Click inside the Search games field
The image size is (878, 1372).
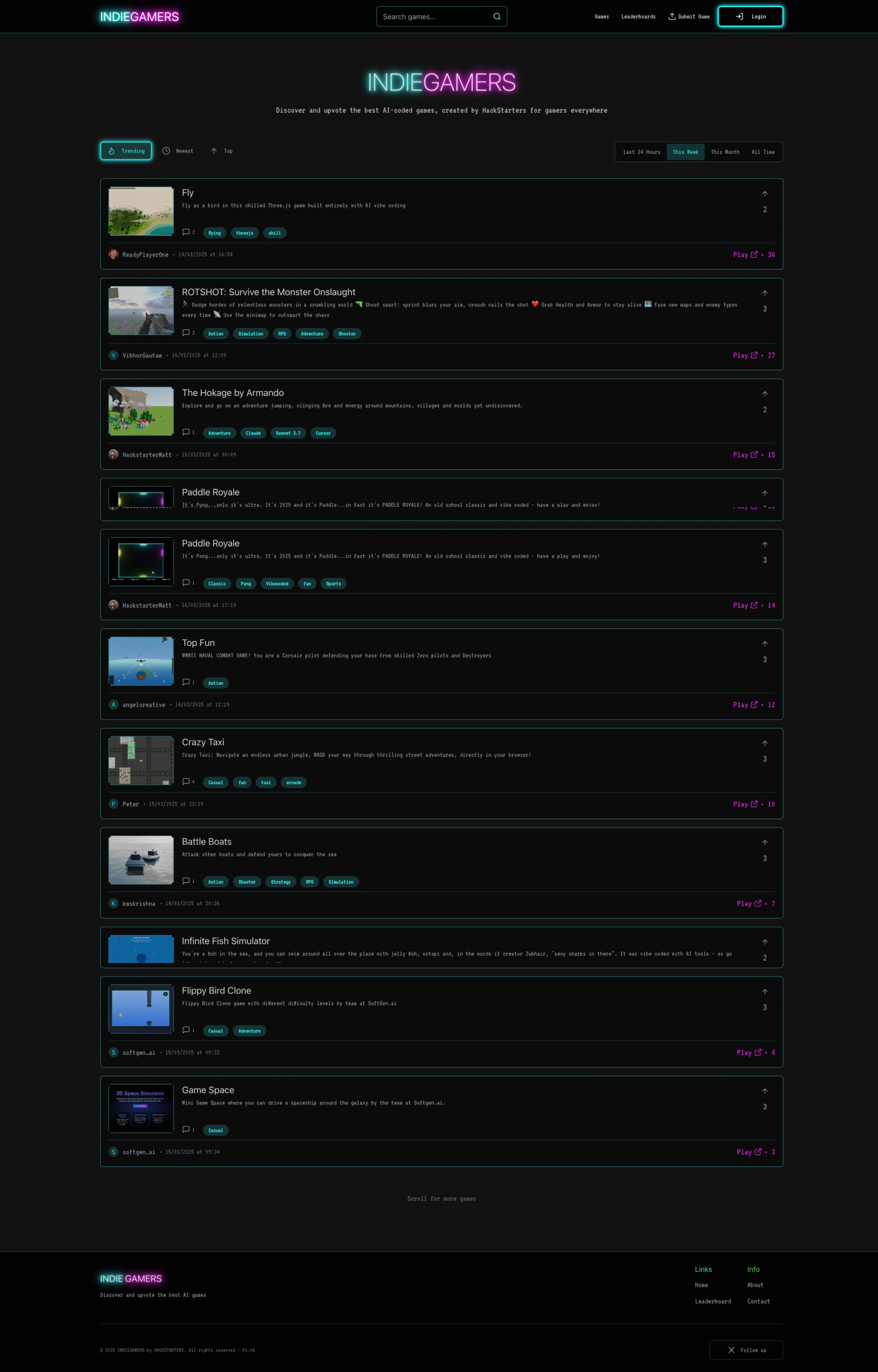(x=435, y=17)
